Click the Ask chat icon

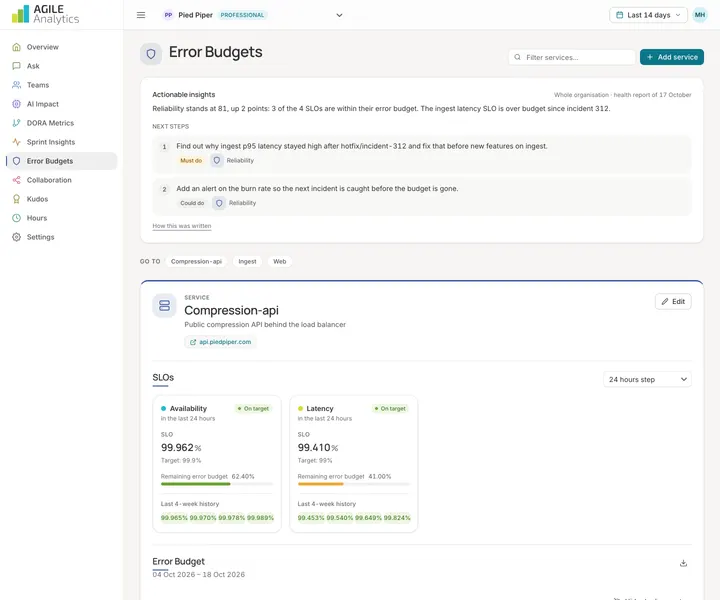pyautogui.click(x=17, y=66)
